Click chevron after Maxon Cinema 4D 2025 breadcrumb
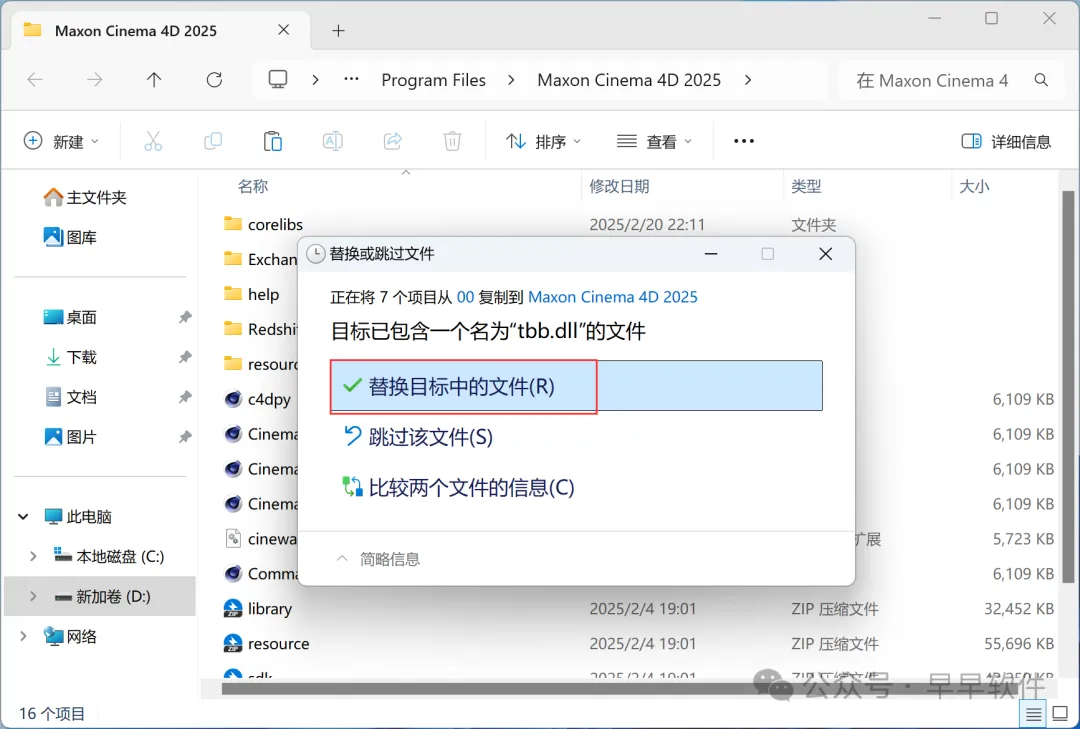This screenshot has height=729, width=1080. click(748, 80)
